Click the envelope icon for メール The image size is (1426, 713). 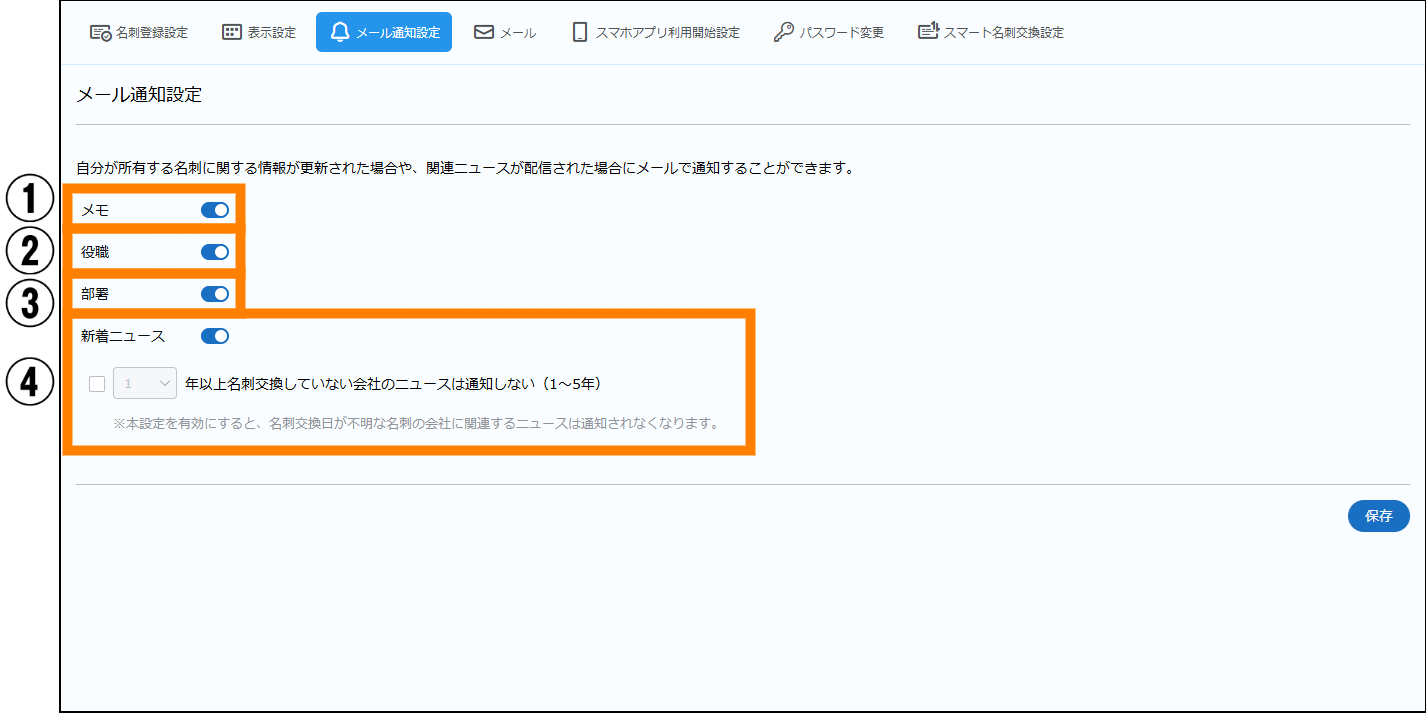tap(484, 32)
